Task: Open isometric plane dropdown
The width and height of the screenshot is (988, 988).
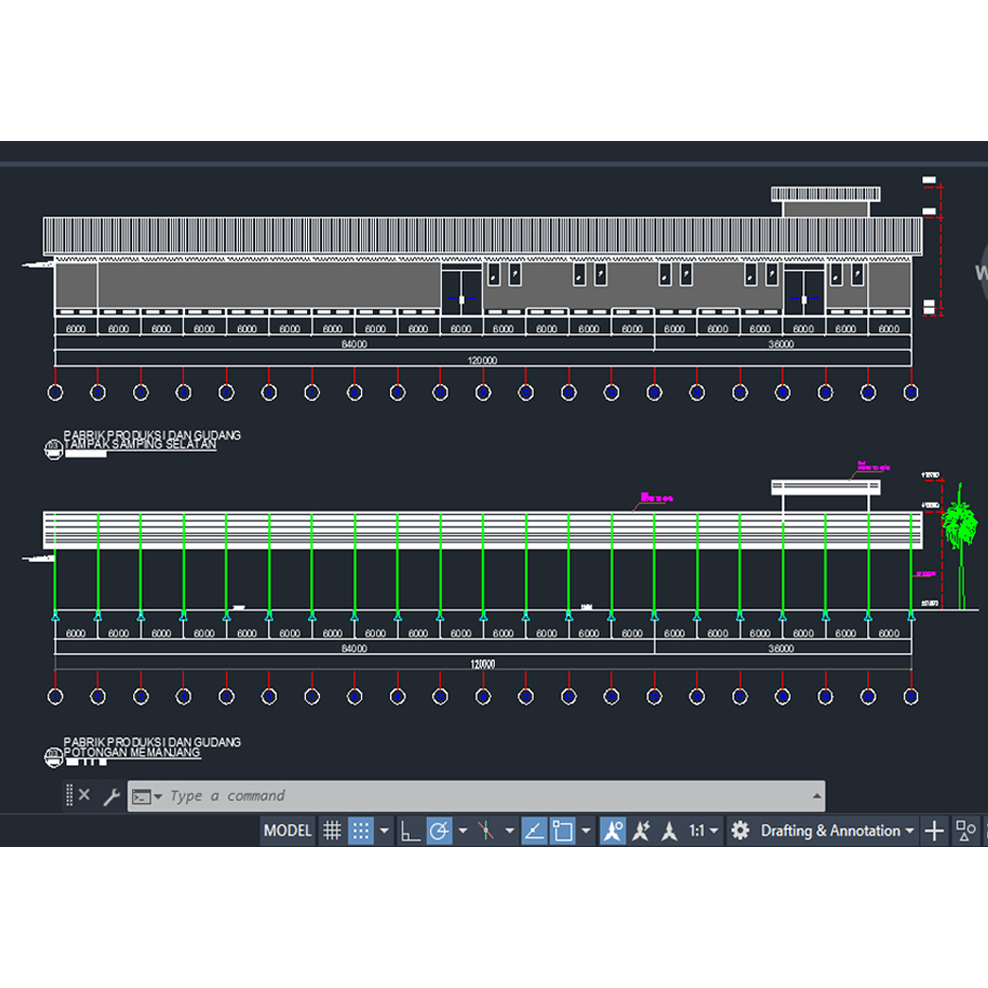Action: pyautogui.click(x=509, y=831)
